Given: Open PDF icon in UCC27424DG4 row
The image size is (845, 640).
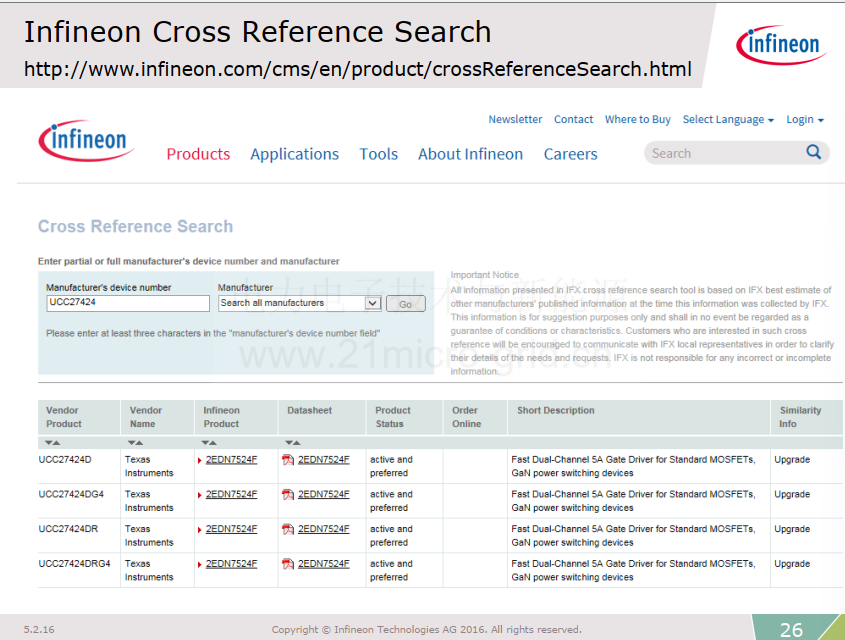Looking at the screenshot, I should coord(288,495).
